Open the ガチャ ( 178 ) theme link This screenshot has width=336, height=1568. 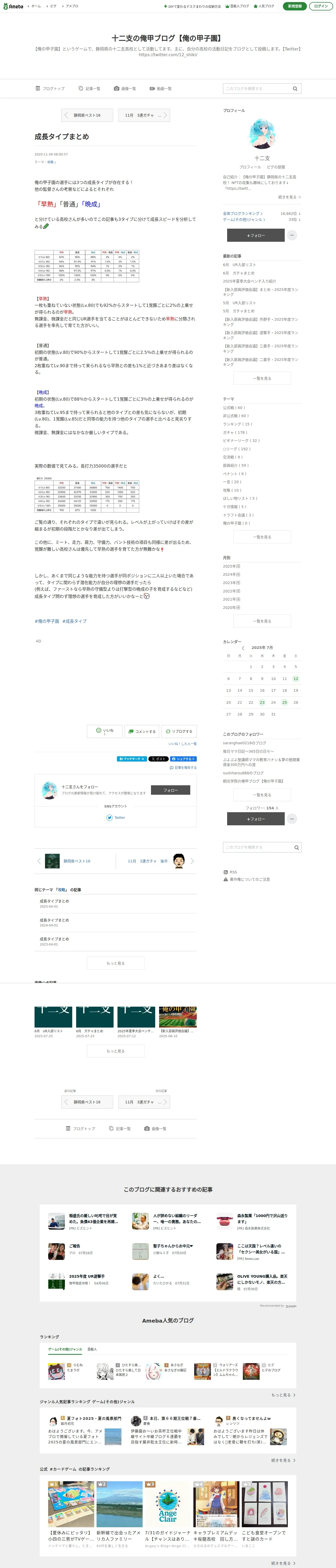[235, 432]
